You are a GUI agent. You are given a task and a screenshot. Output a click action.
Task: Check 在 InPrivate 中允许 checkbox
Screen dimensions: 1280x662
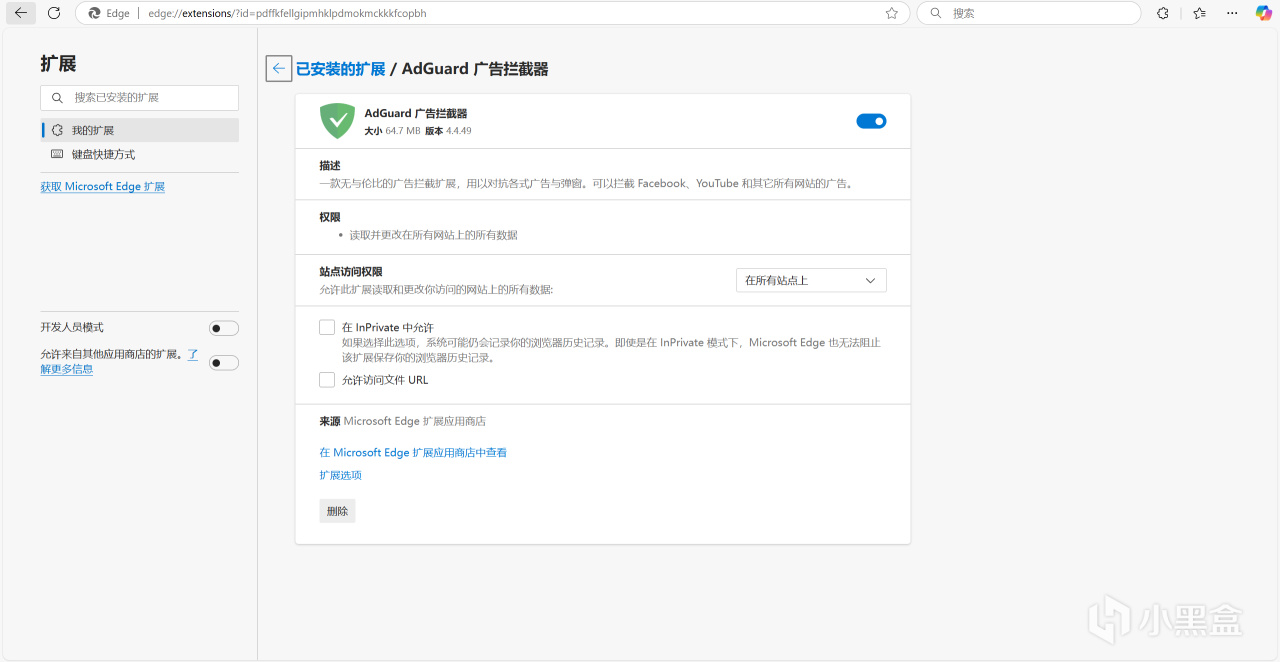coord(327,327)
